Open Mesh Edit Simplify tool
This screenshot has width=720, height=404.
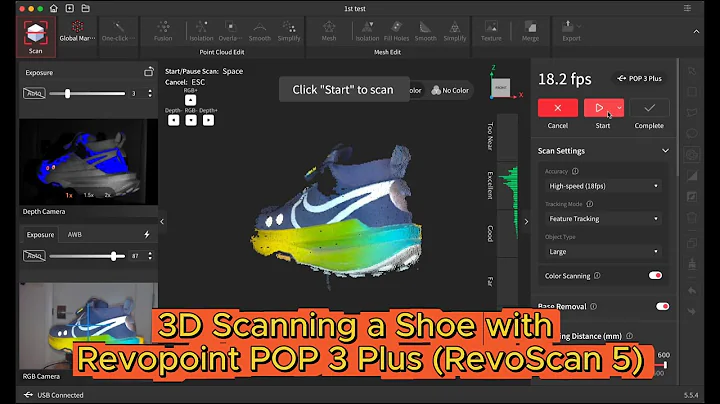pyautogui.click(x=455, y=31)
